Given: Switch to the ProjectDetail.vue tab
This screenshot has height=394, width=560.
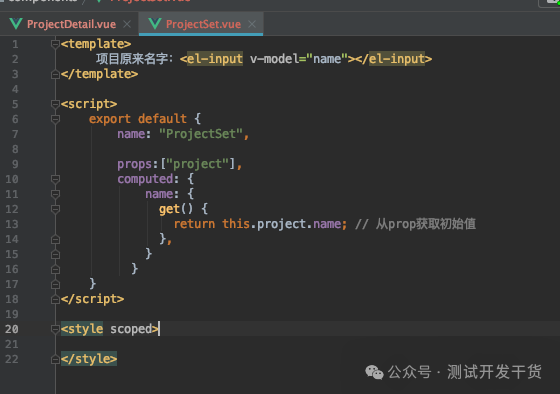Looking at the screenshot, I should [70, 24].
